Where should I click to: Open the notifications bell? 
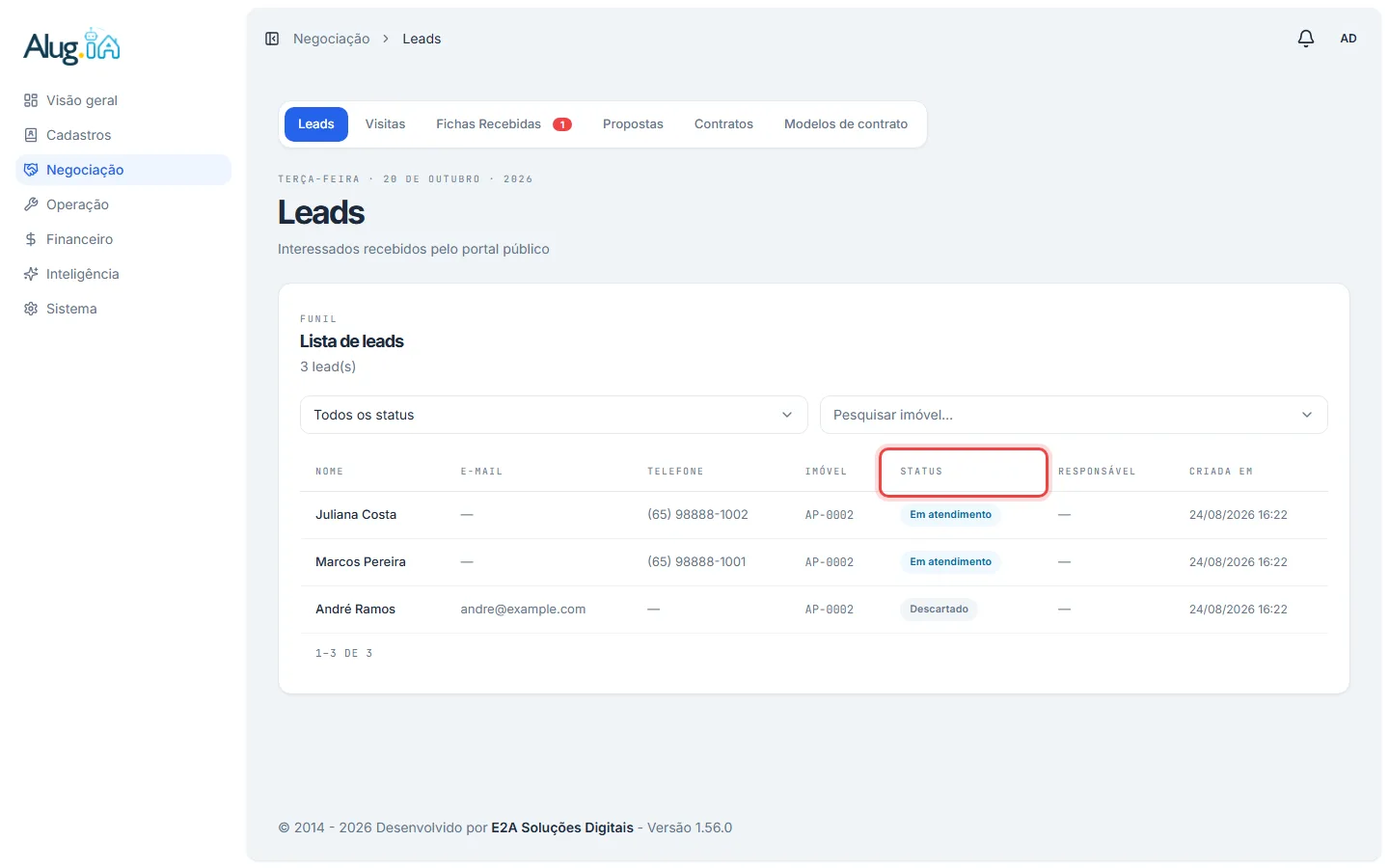click(1306, 39)
